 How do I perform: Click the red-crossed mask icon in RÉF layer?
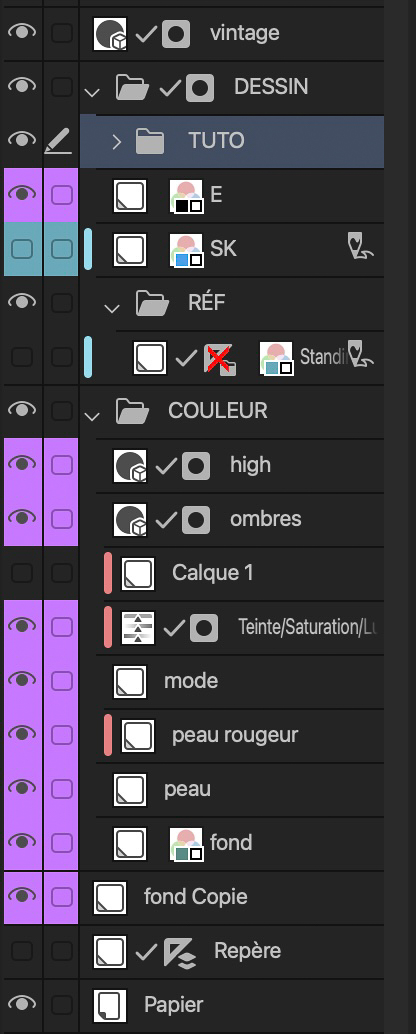tap(220, 359)
